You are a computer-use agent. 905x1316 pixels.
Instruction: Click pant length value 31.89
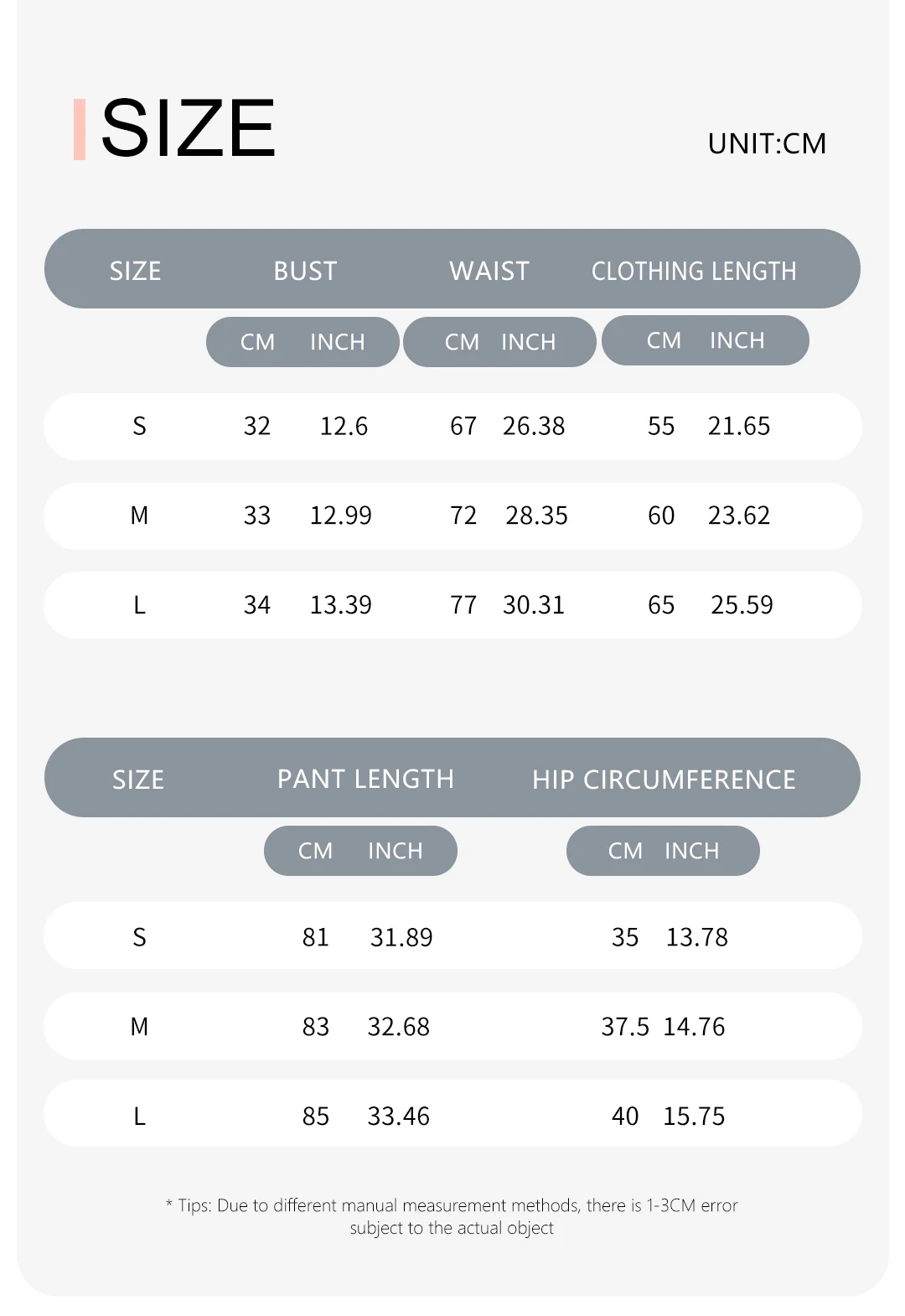(x=401, y=937)
